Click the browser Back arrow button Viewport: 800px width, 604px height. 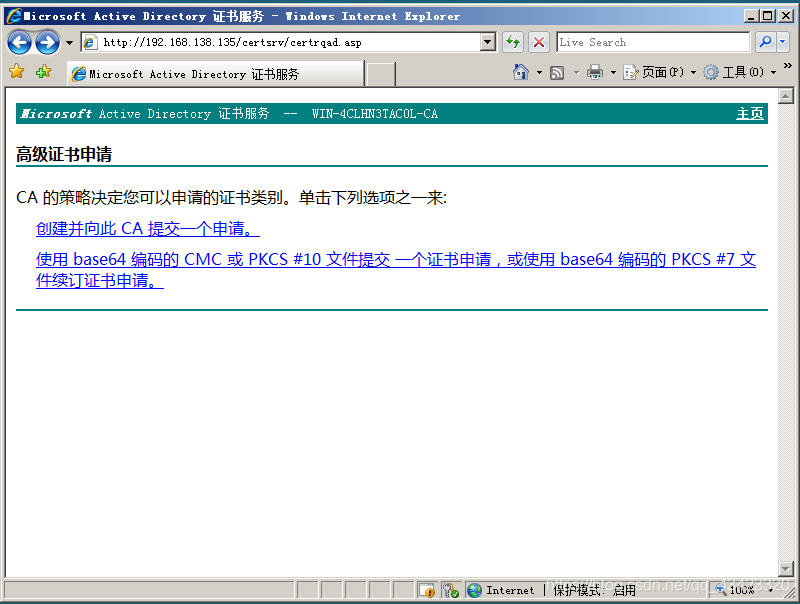click(x=19, y=42)
